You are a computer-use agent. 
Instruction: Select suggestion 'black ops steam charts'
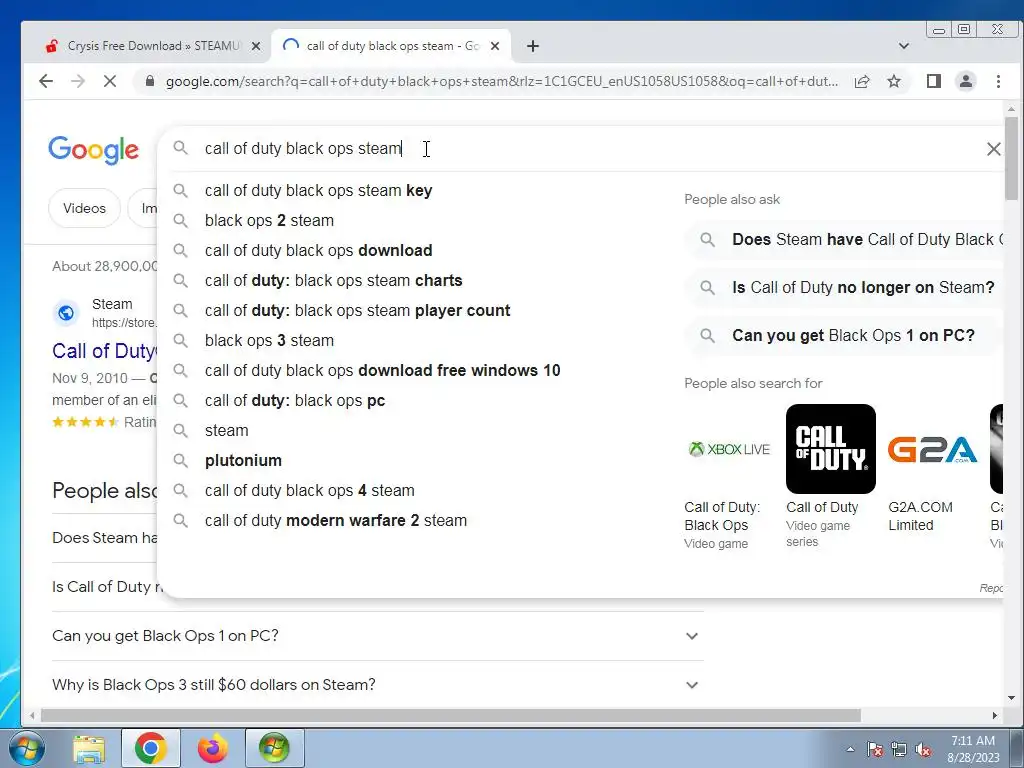pos(333,280)
